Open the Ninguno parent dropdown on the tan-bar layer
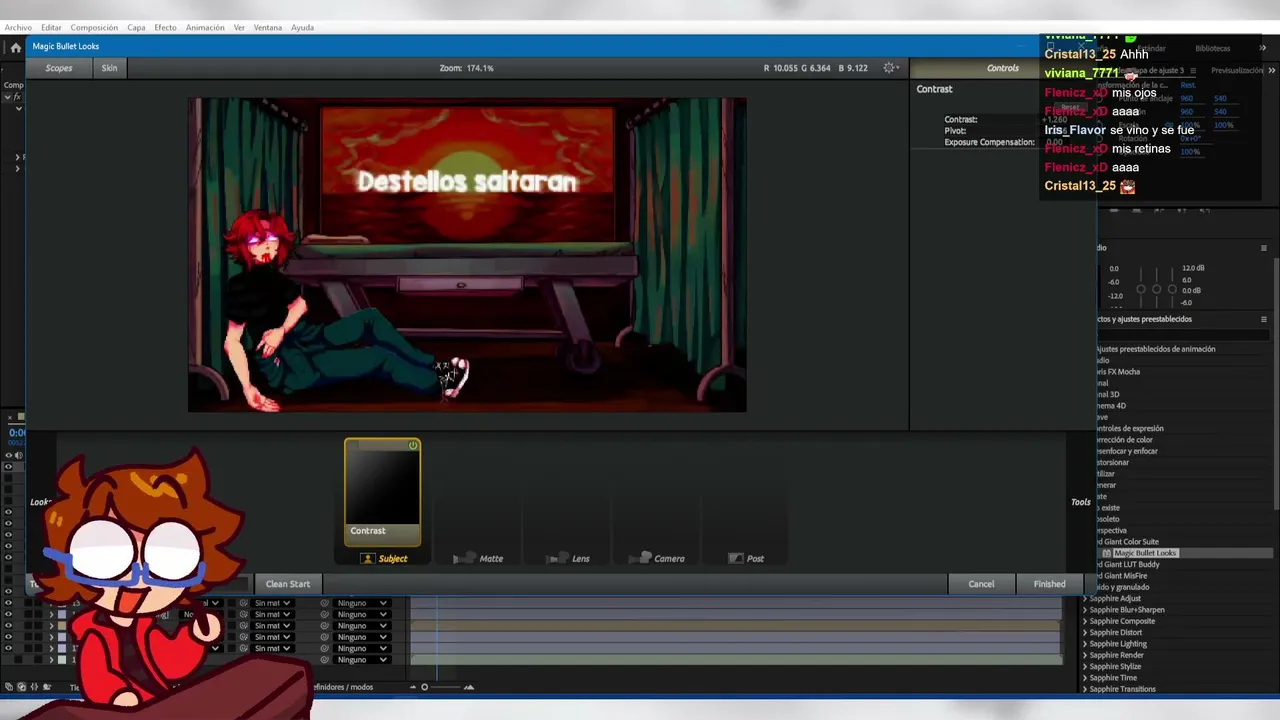The height and width of the screenshot is (720, 1280). tap(362, 626)
